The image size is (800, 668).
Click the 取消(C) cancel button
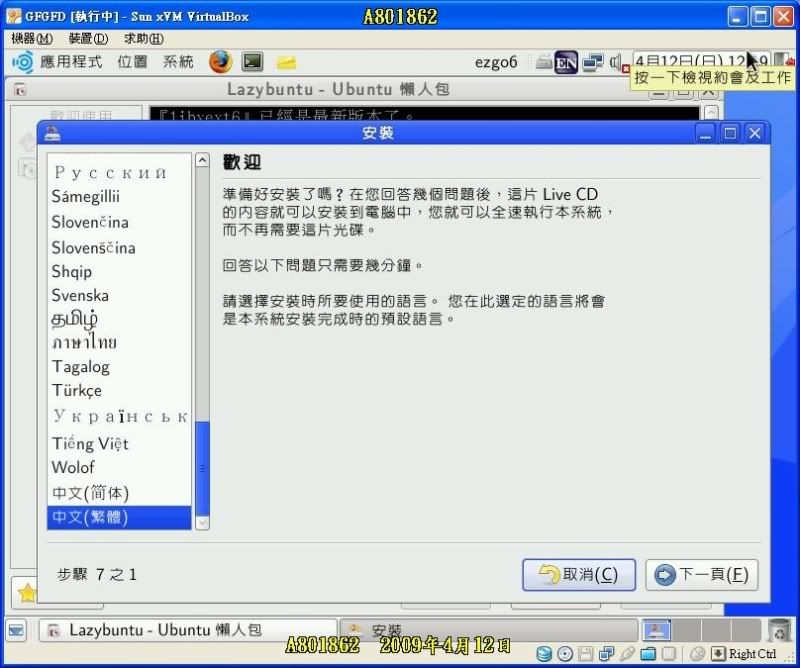click(x=579, y=575)
